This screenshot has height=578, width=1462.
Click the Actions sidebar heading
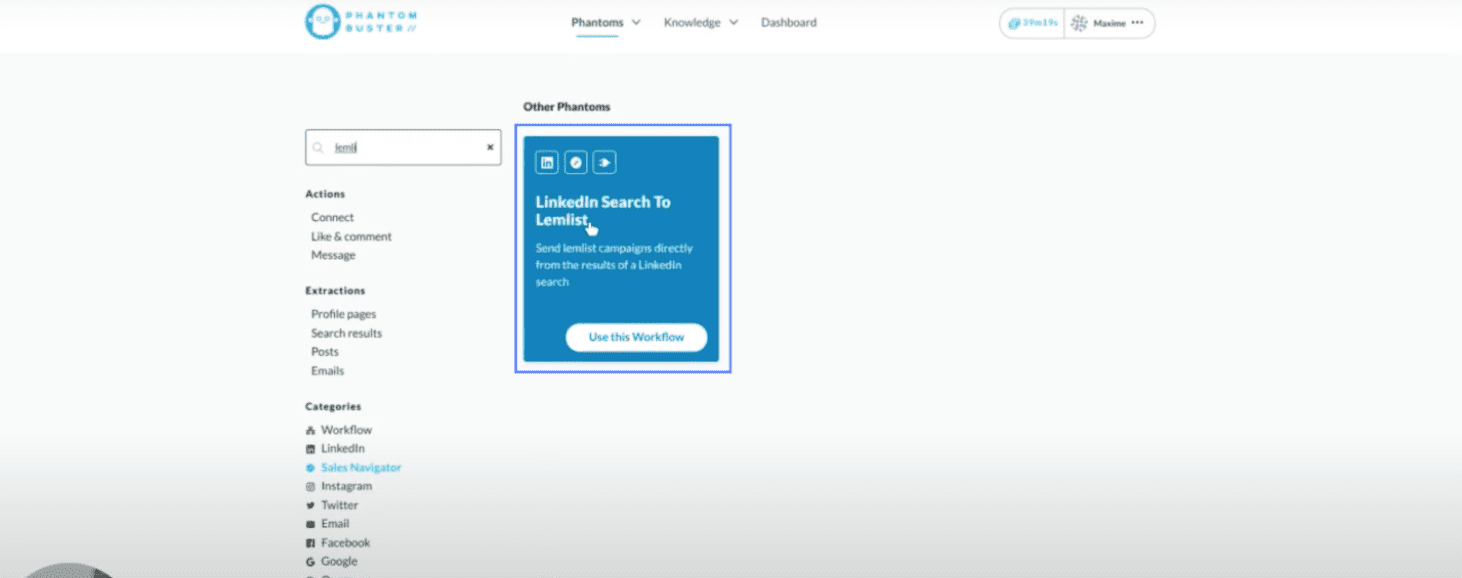pyautogui.click(x=325, y=194)
